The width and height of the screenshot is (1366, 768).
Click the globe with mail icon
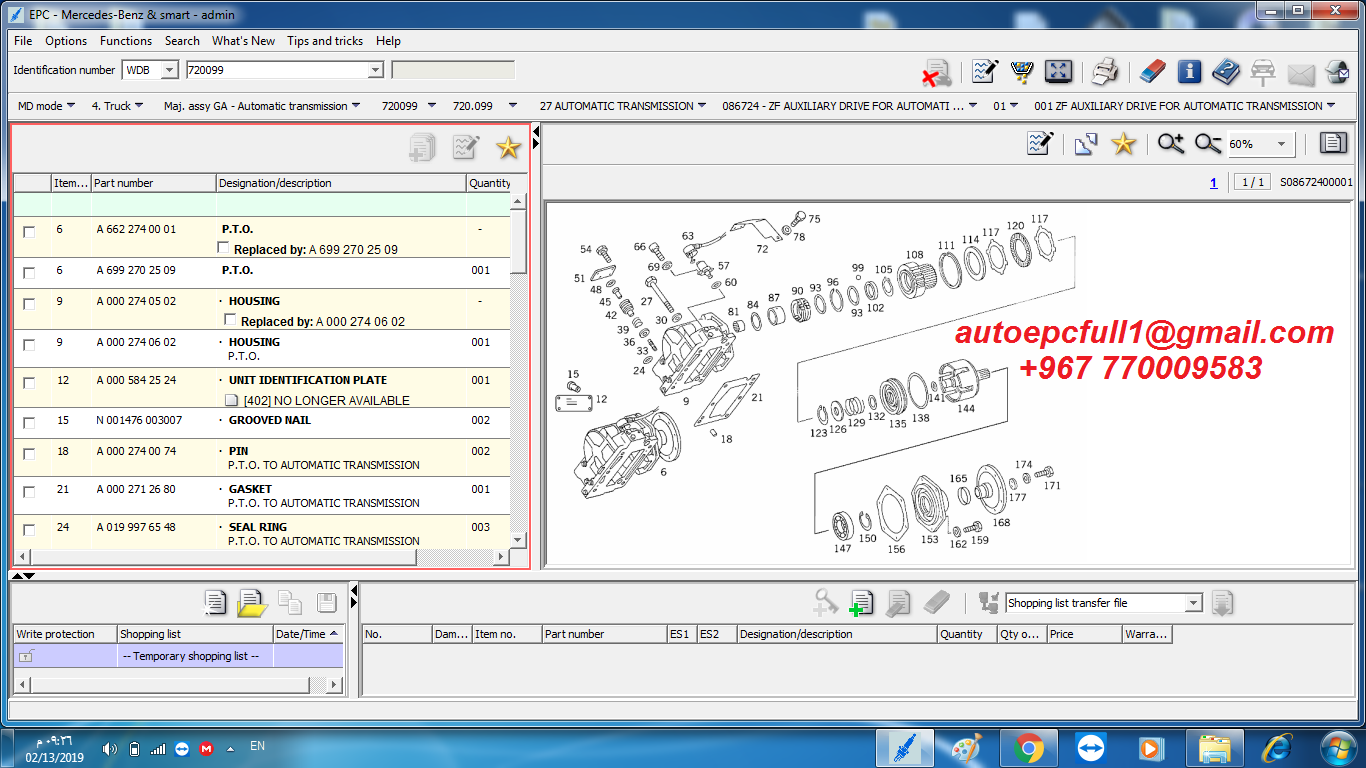click(1337, 71)
